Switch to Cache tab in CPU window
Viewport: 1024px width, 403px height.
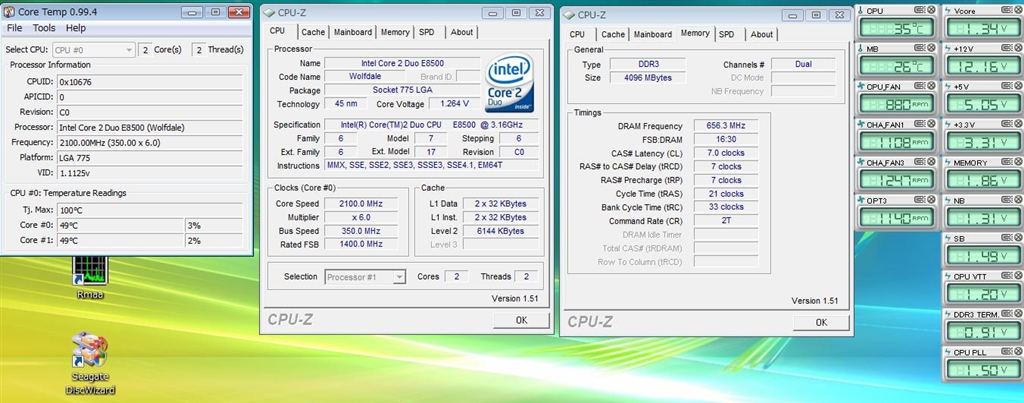tap(313, 32)
